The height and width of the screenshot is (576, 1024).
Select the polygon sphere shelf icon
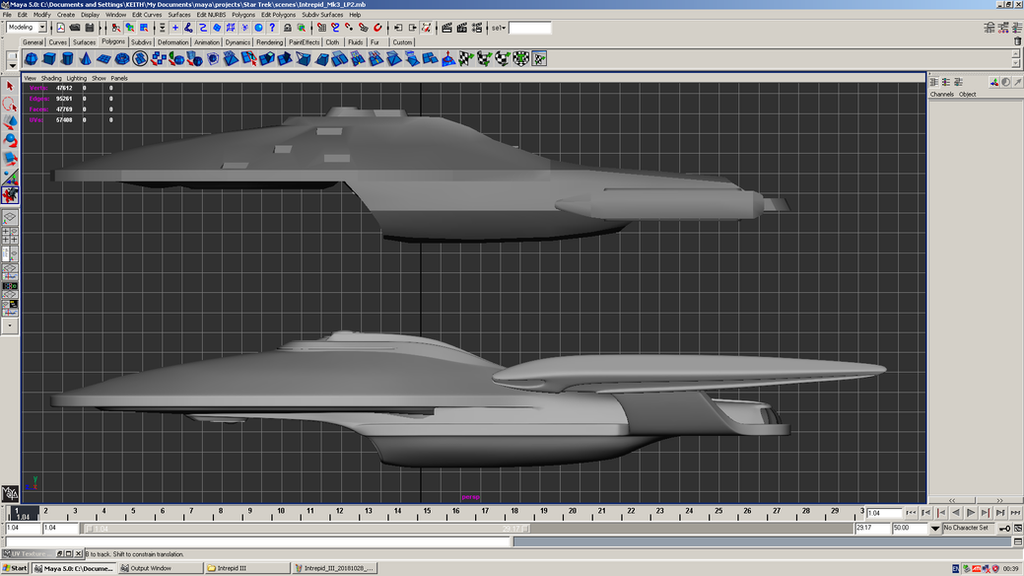[x=31, y=59]
